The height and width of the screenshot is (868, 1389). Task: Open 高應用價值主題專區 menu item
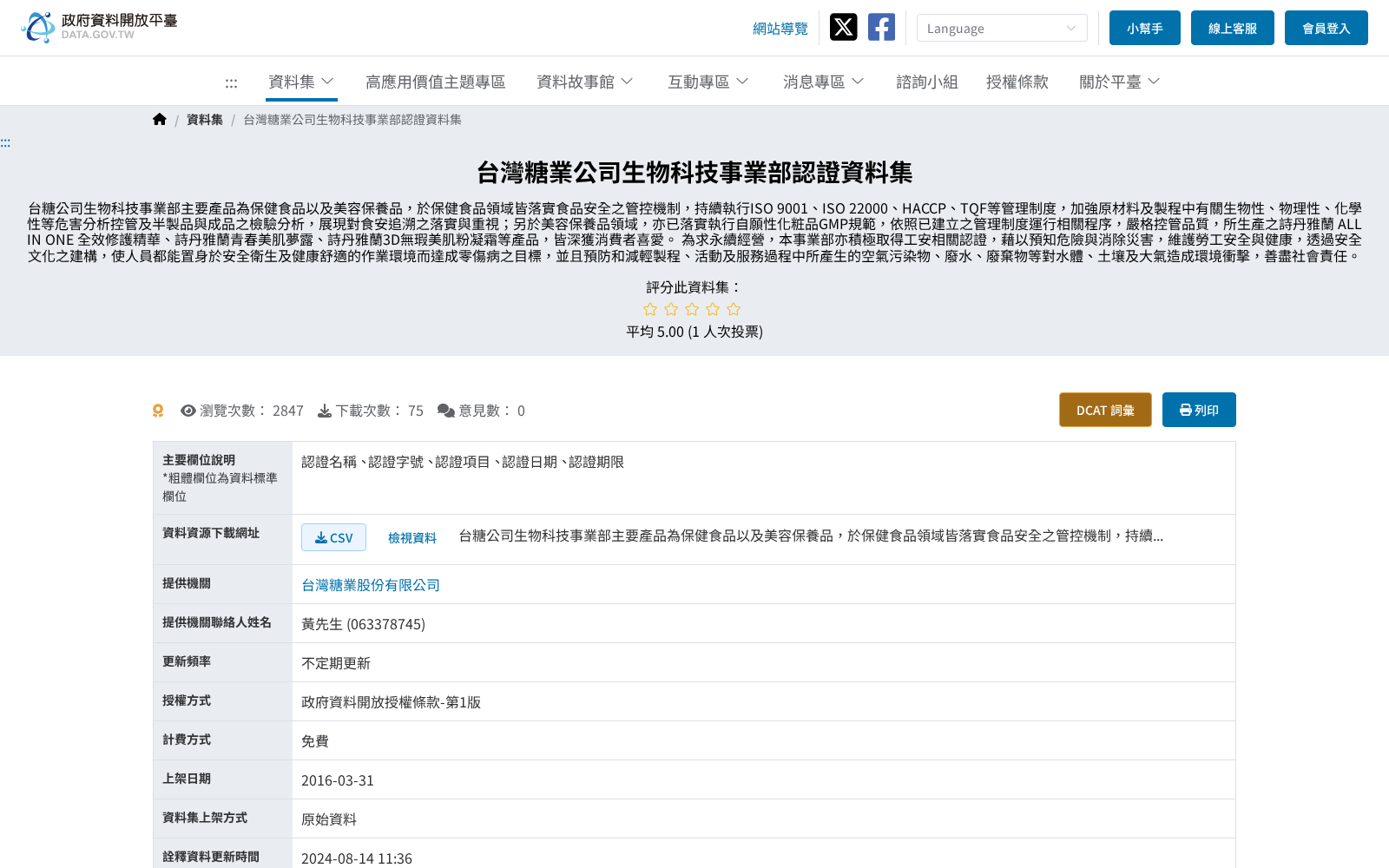tap(435, 82)
